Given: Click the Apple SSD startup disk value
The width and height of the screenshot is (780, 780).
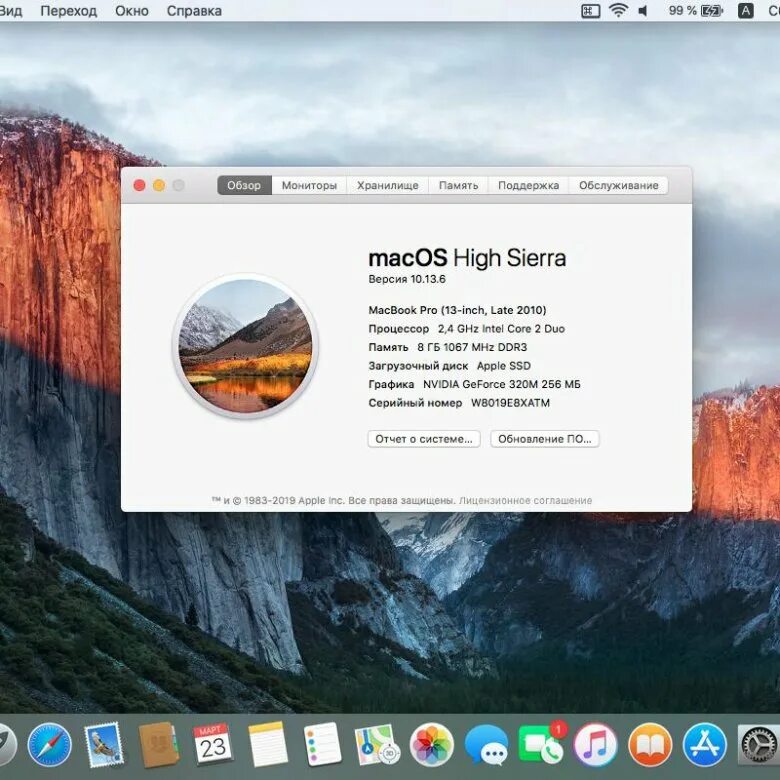Looking at the screenshot, I should coord(503,366).
